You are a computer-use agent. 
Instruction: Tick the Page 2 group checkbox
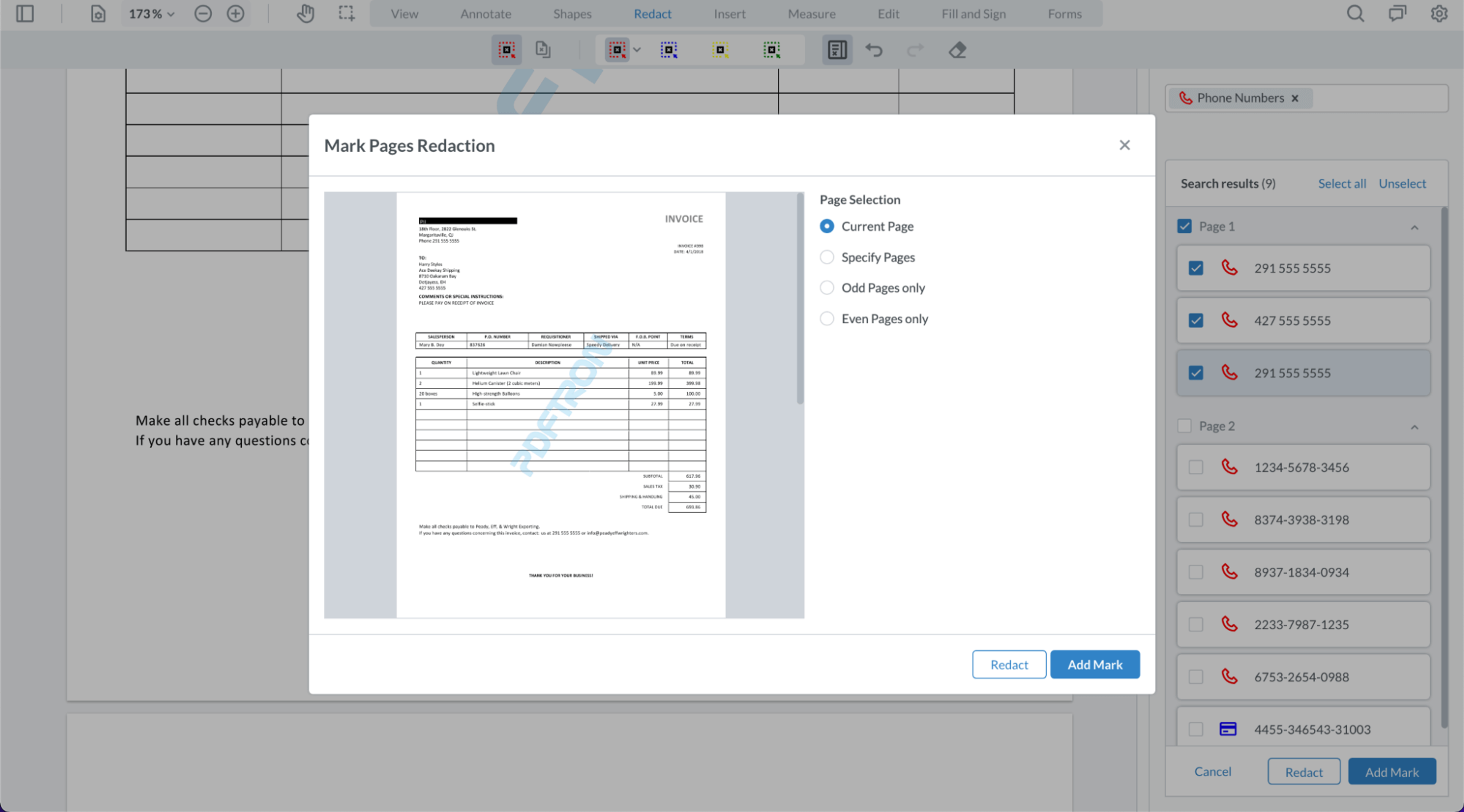pos(1185,425)
